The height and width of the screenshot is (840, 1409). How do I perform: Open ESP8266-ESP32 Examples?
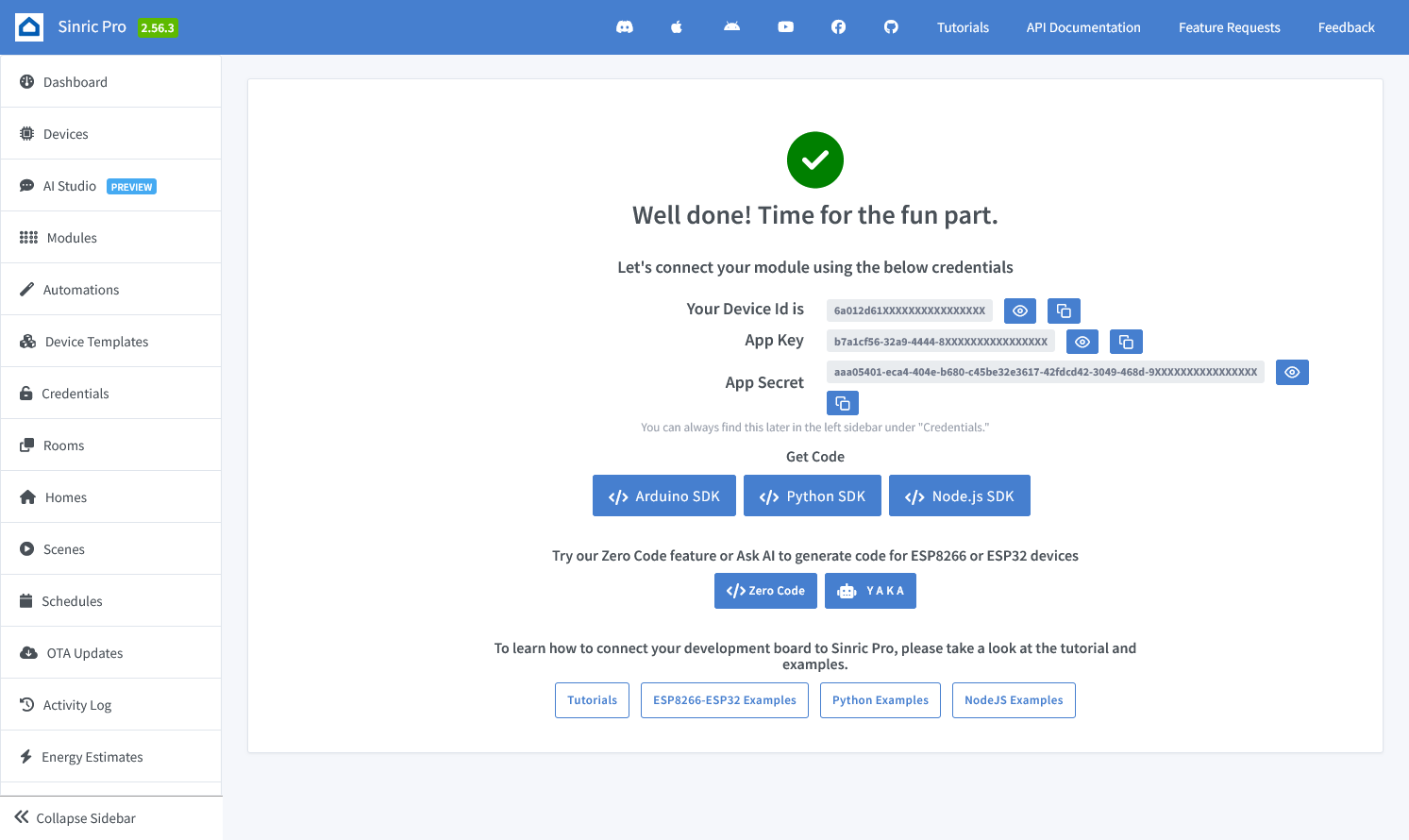pos(725,700)
